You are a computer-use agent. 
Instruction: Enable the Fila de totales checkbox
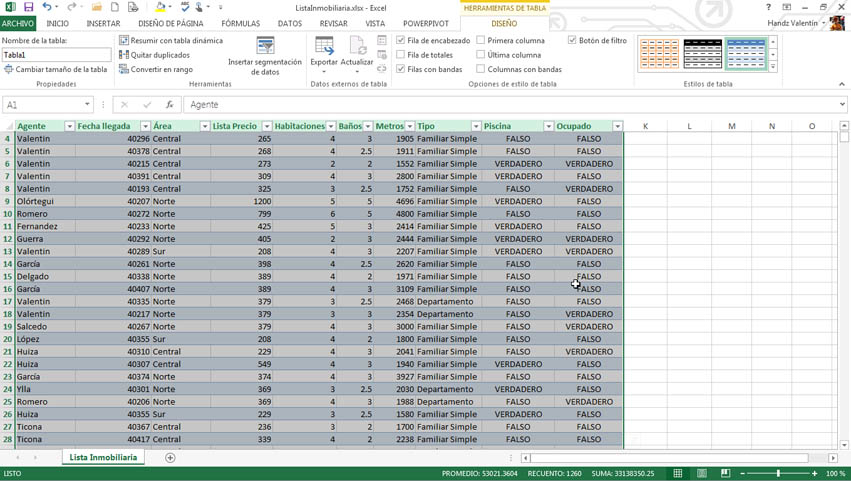[x=401, y=55]
